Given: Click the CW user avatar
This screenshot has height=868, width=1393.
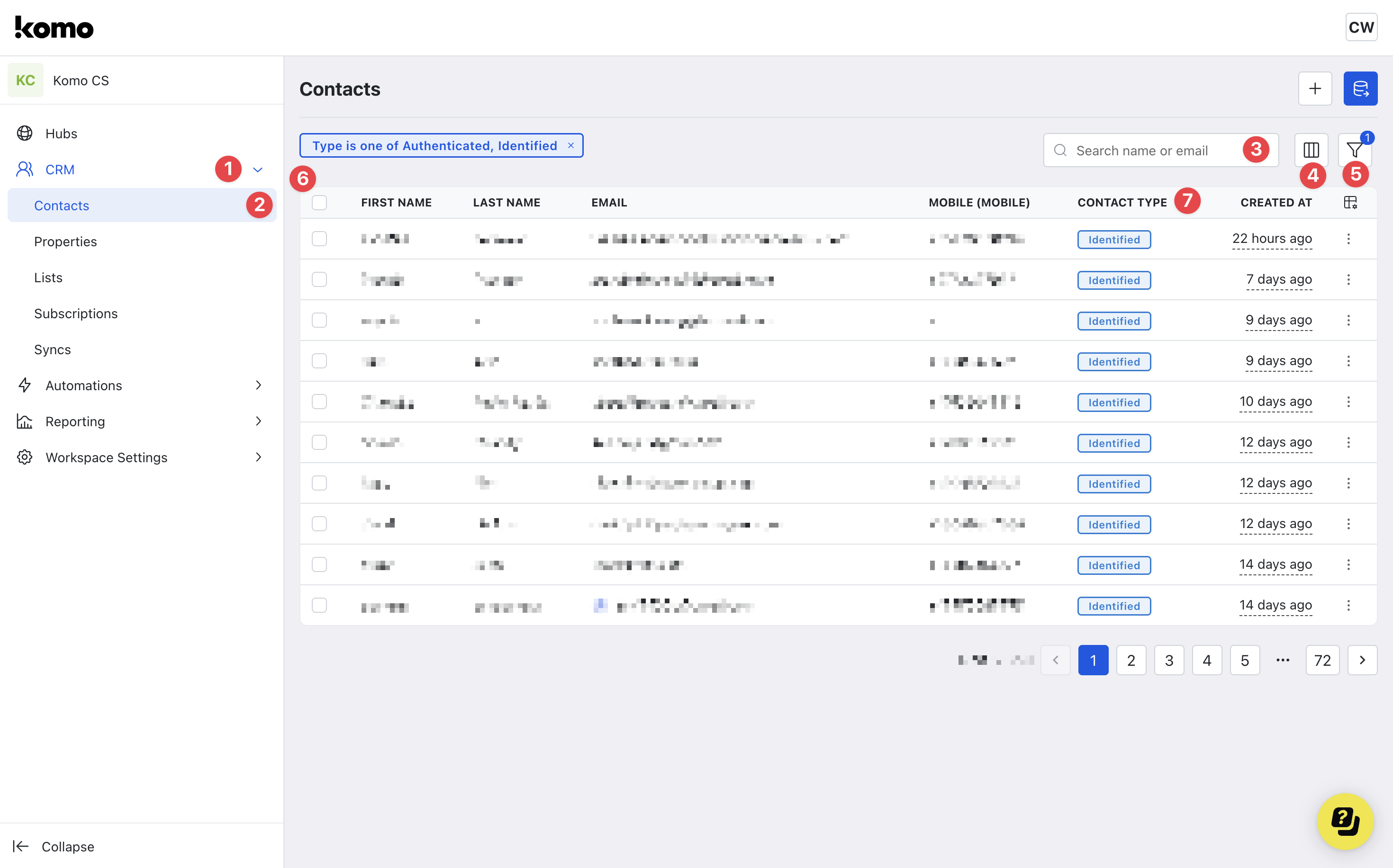Looking at the screenshot, I should 1361,27.
